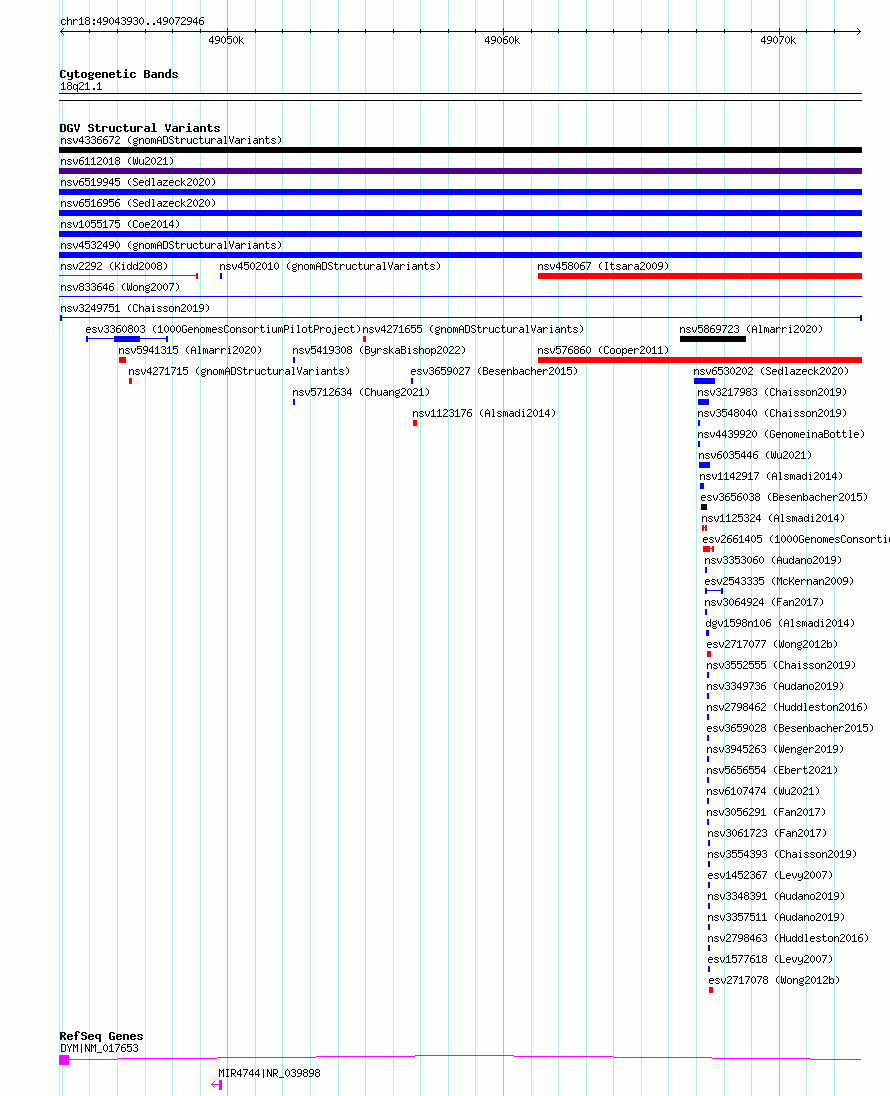Select nsv576860 (Cooper2011) label
The height and width of the screenshot is (1096, 890).
[603, 350]
